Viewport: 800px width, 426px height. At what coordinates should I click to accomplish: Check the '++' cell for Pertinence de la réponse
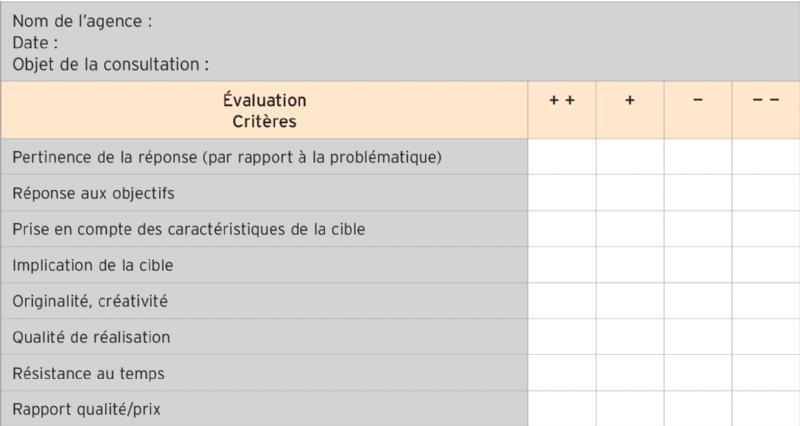point(562,157)
